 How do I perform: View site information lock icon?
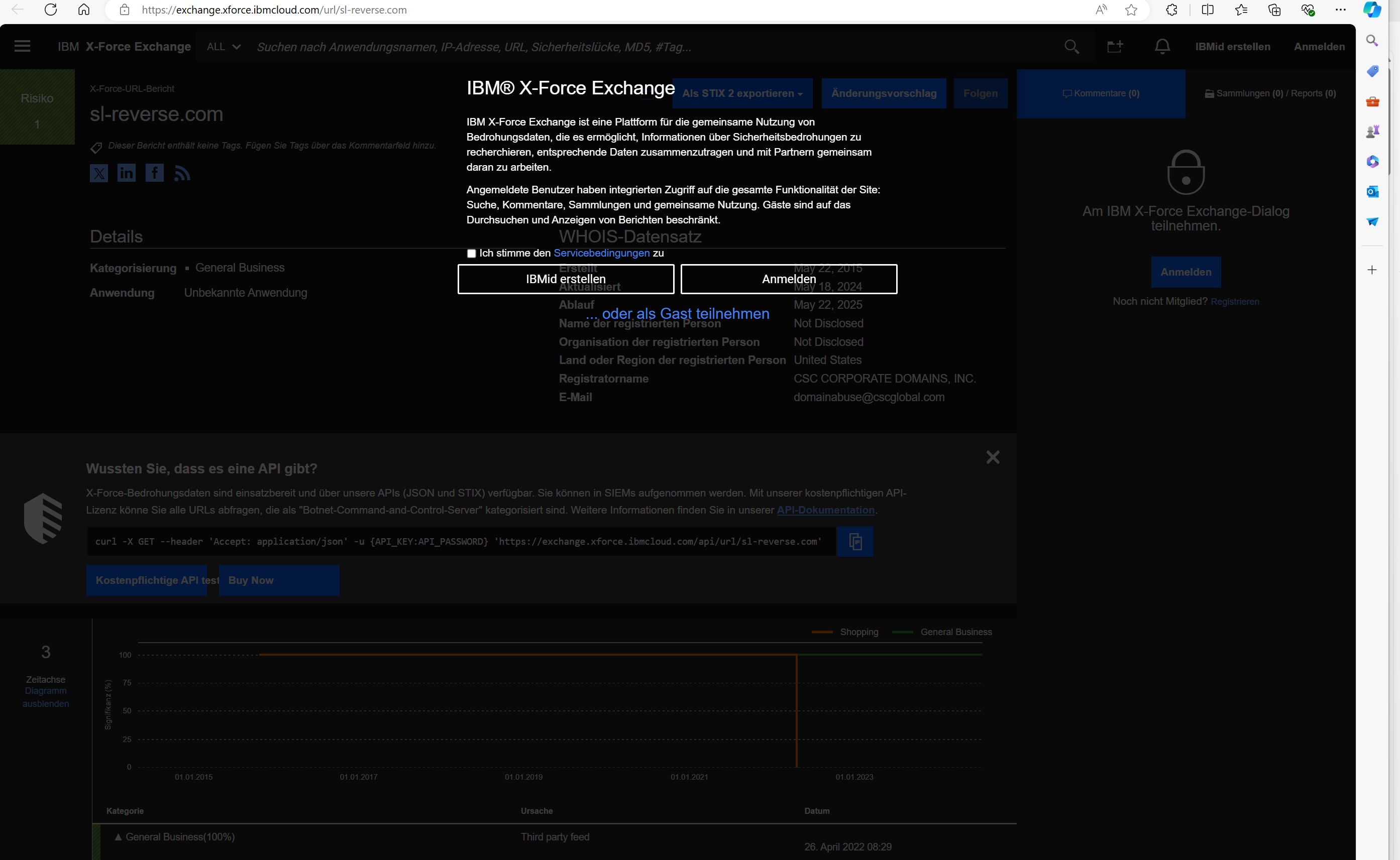(x=125, y=10)
